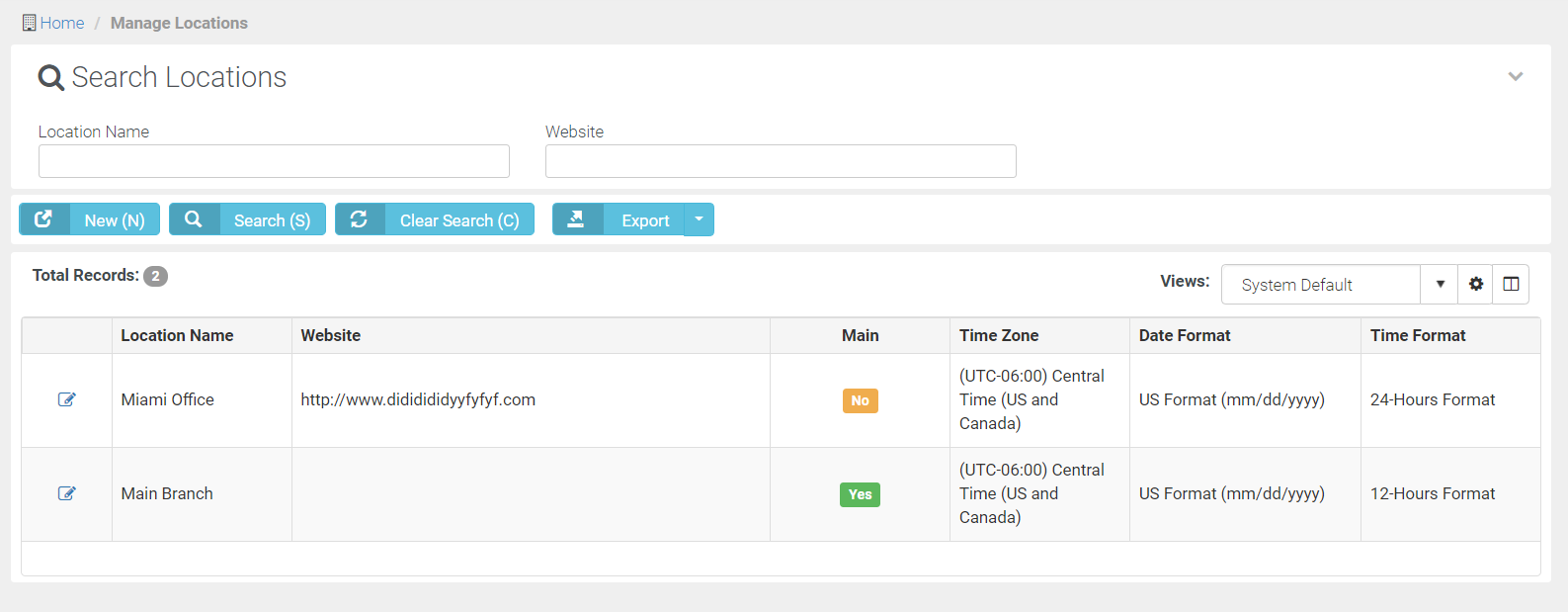Click the edit icon for Miami Office
The width and height of the screenshot is (1568, 612).
66,399
